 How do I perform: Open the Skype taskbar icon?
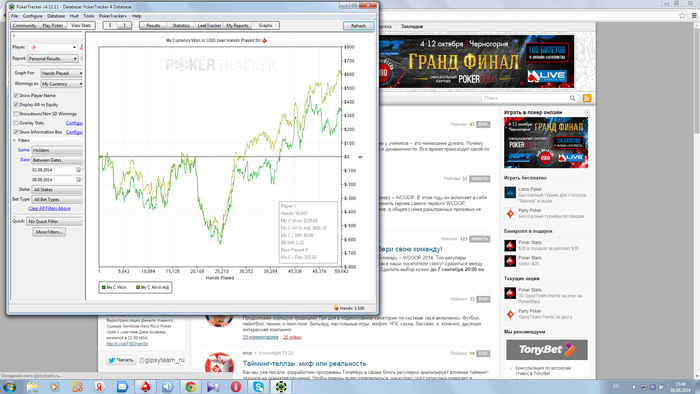(258, 387)
